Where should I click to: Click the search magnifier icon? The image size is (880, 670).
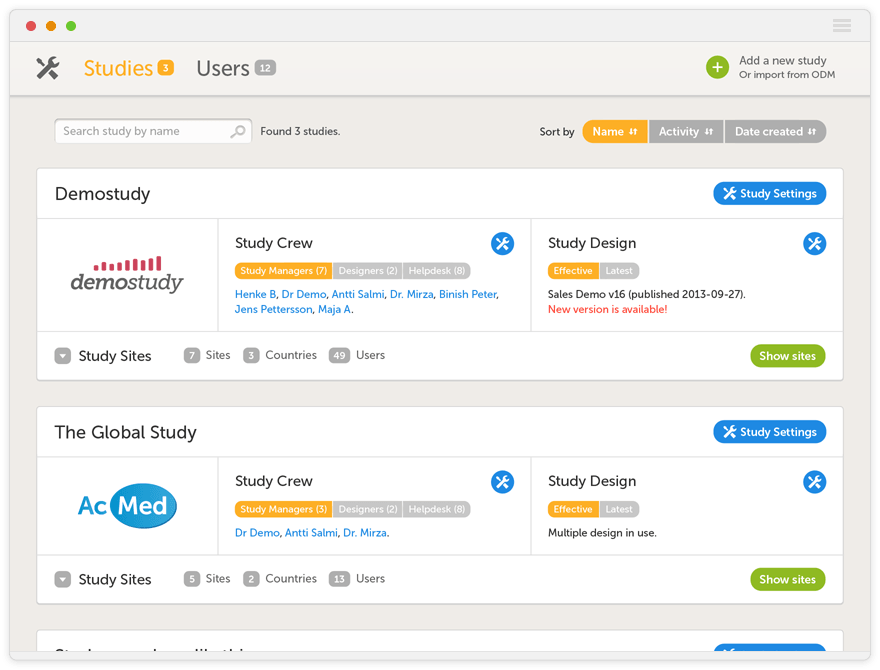(238, 131)
